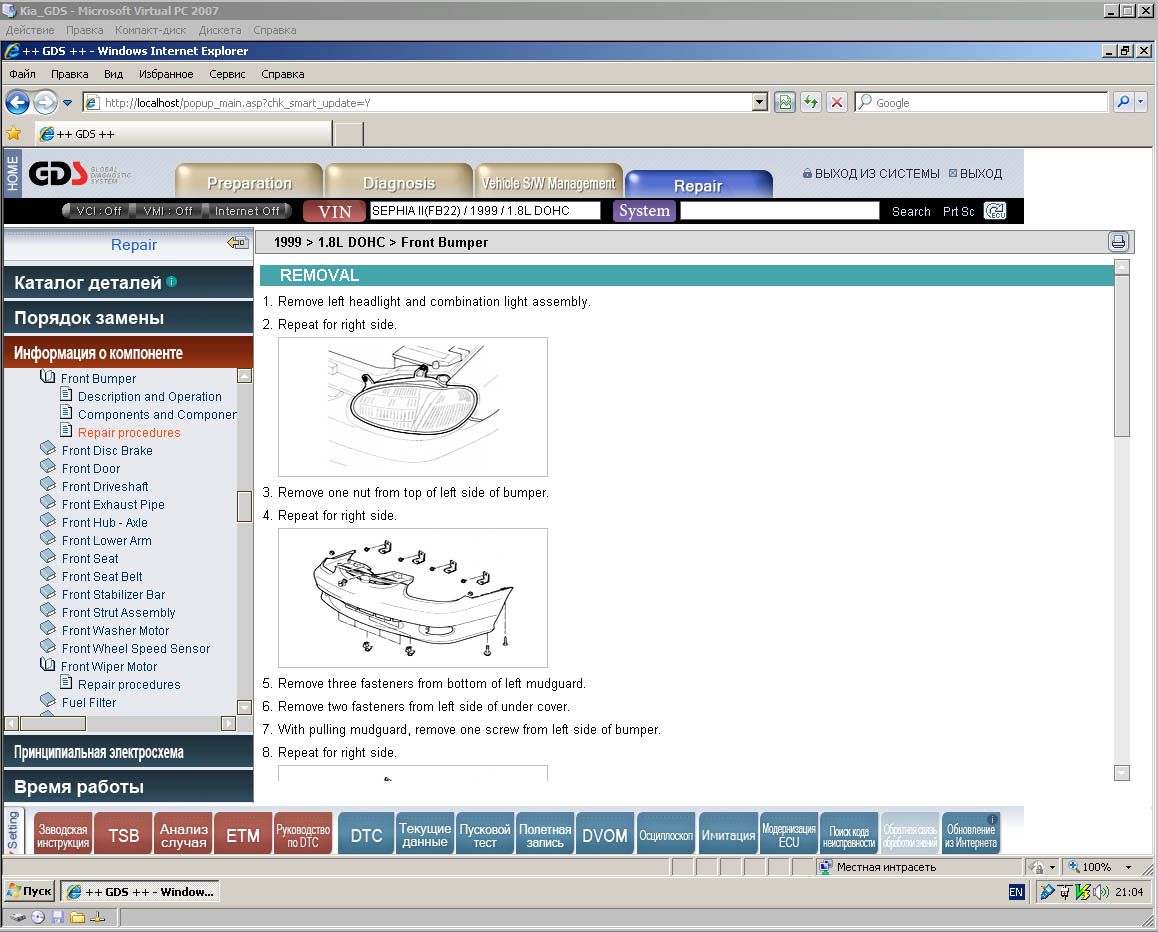Click the volume icon in system tray
The image size is (1158, 932).
[1101, 892]
